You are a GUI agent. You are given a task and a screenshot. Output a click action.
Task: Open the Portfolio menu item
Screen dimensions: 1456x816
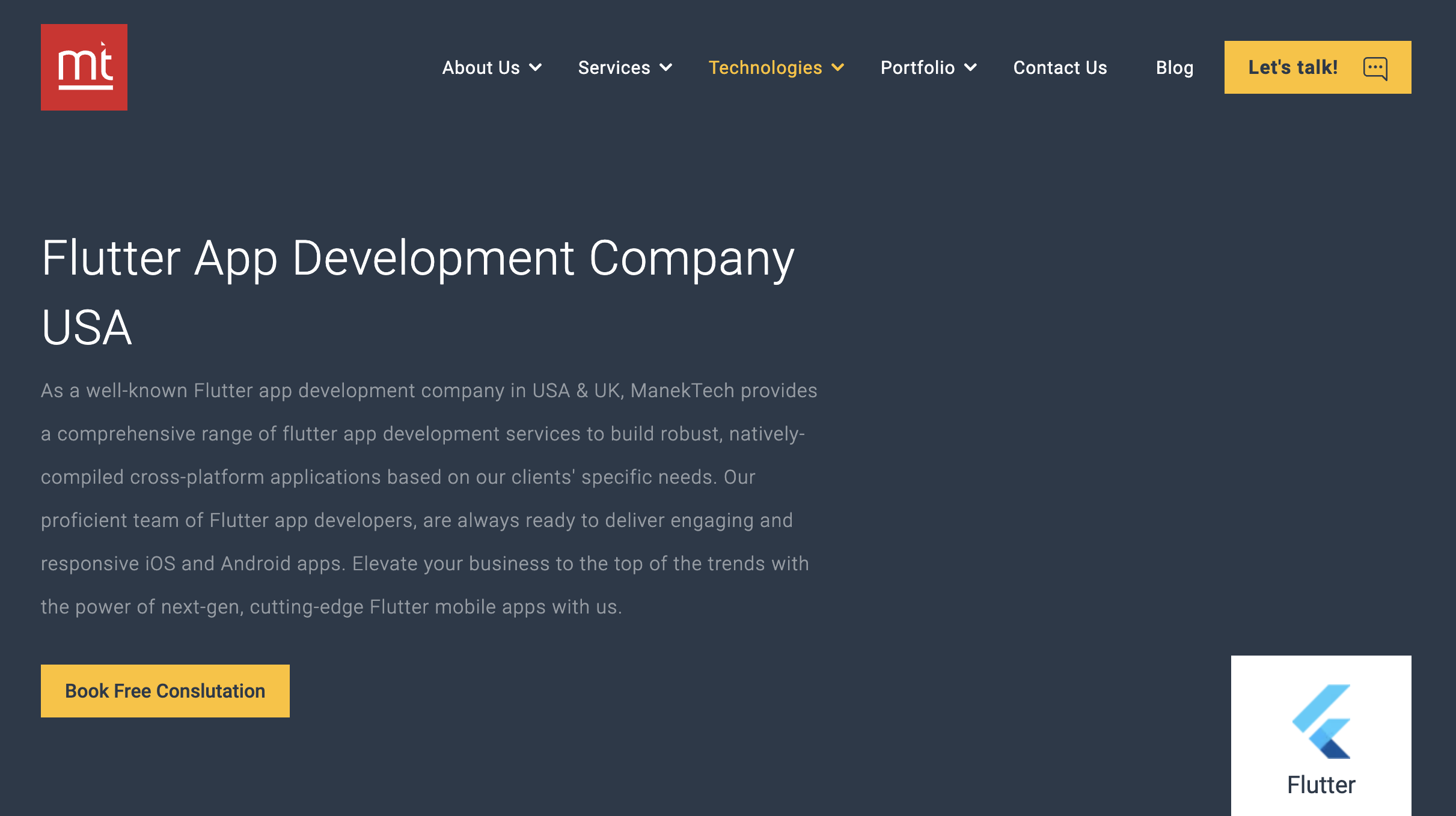(917, 67)
